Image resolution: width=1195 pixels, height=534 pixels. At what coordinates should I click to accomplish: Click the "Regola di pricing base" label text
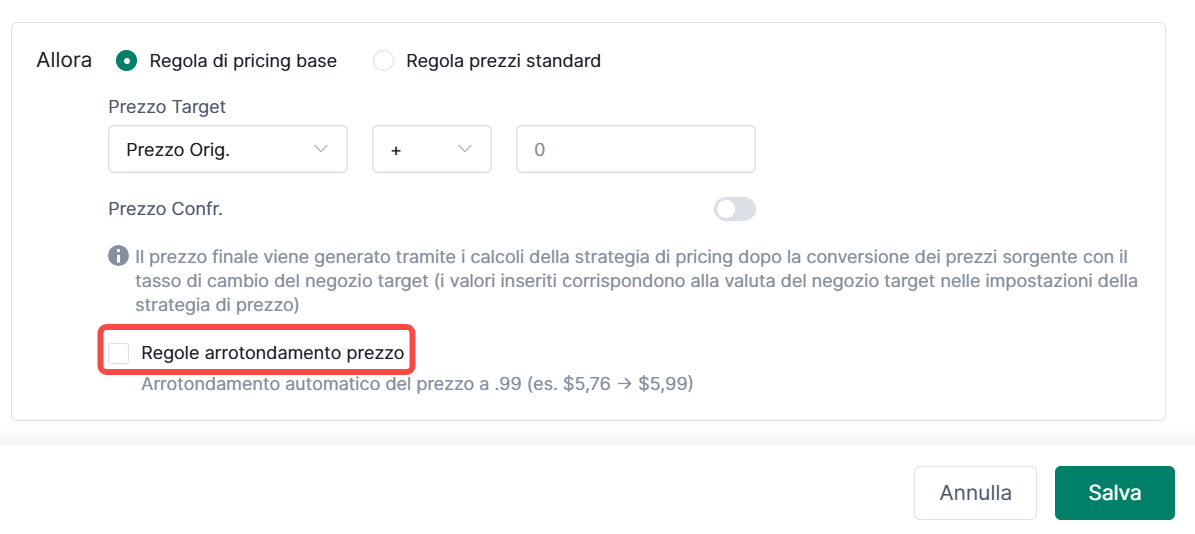coord(243,61)
